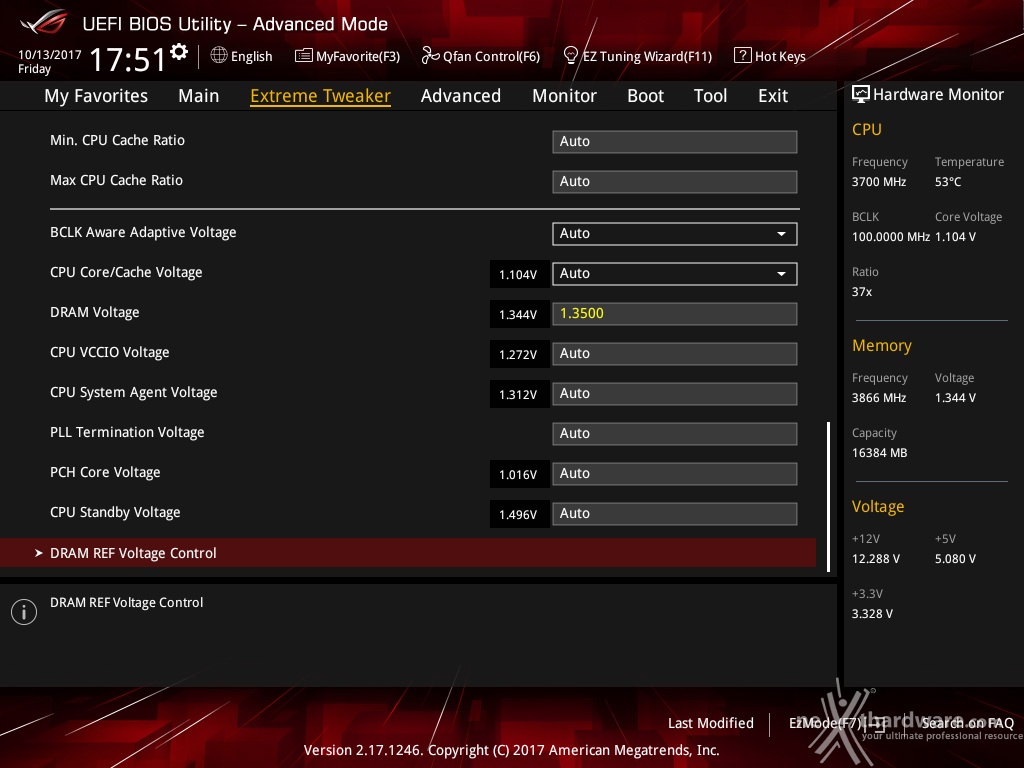Click the Version 2.17.1246 copyright text
The width and height of the screenshot is (1024, 768).
tap(511, 750)
